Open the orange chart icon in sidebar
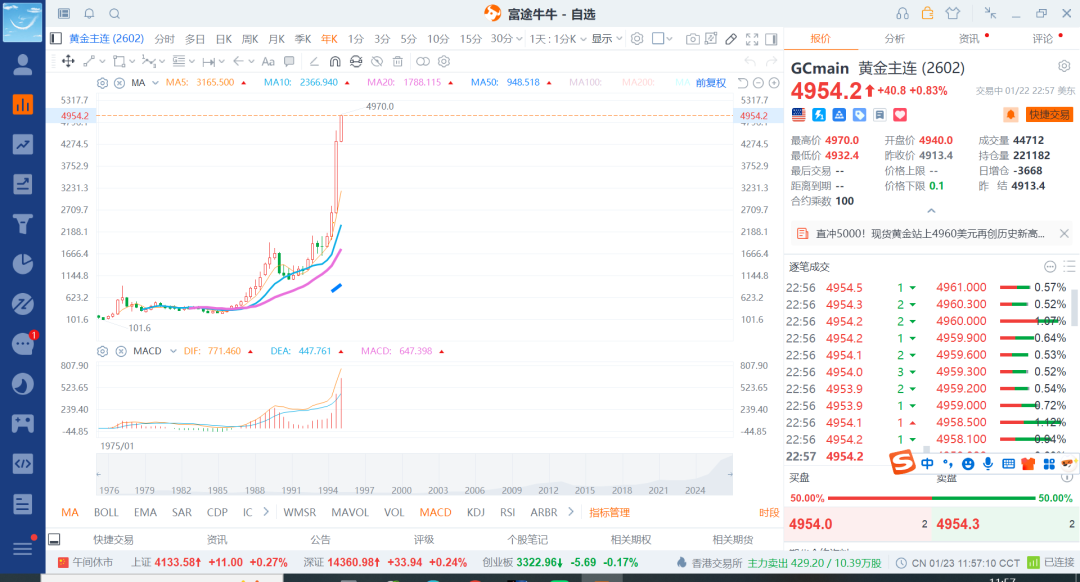Image resolution: width=1080 pixels, height=582 pixels. coord(23,105)
